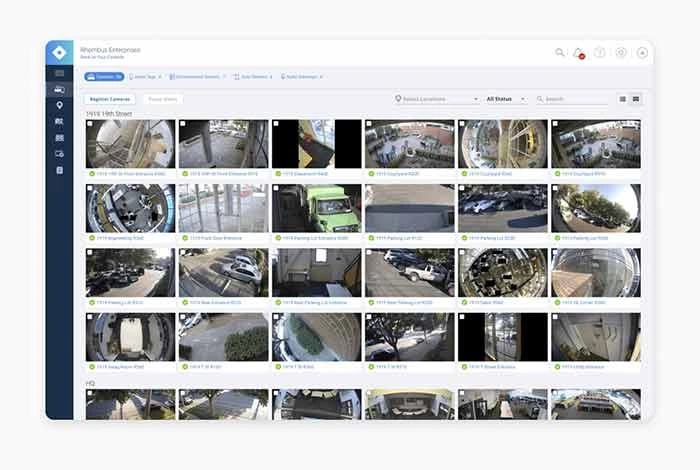Screen dimensions: 700x470
Task: Click the Rhombus diamond logo
Action: [59, 53]
